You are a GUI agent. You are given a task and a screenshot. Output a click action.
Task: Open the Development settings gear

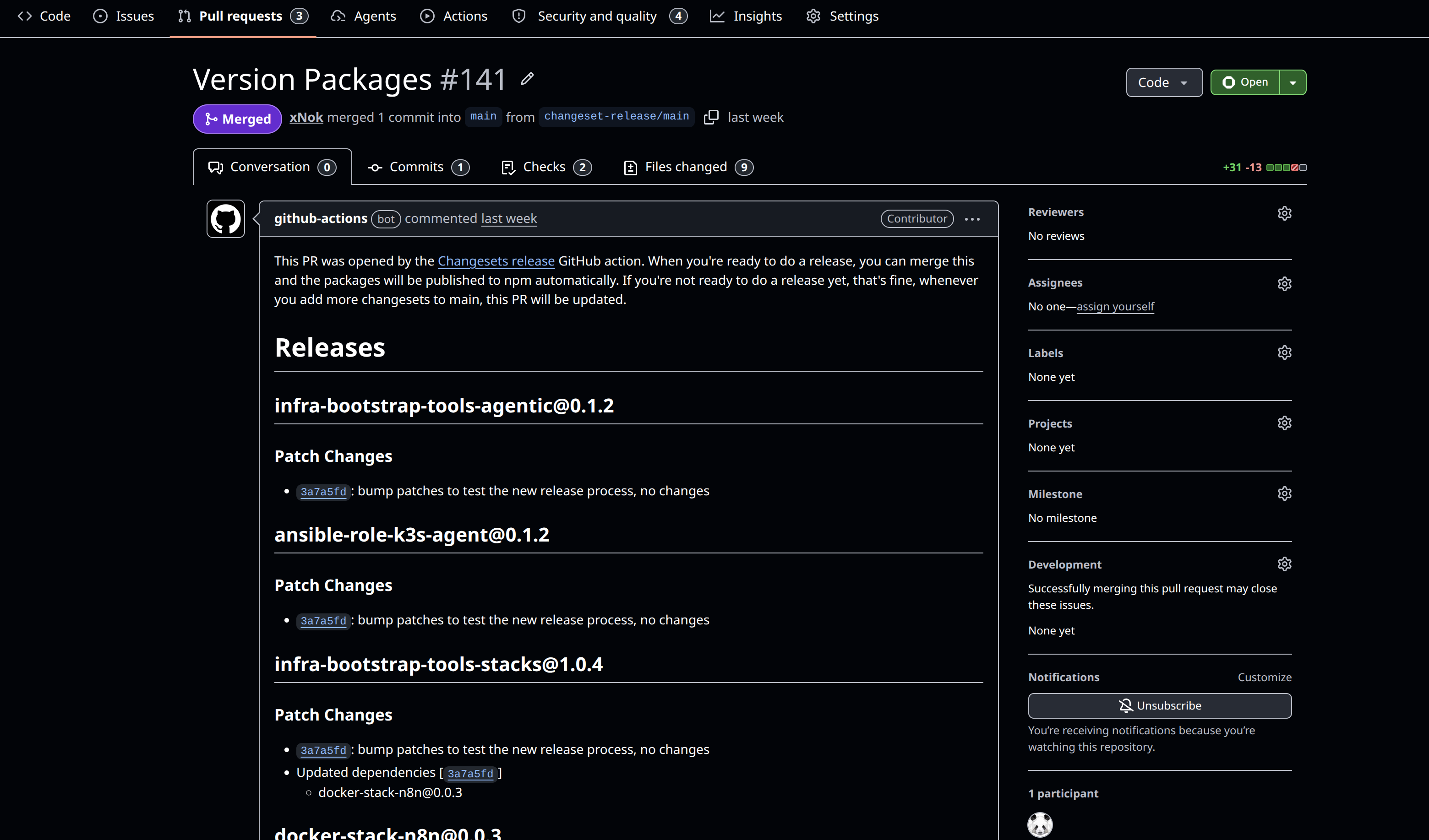pyautogui.click(x=1284, y=564)
